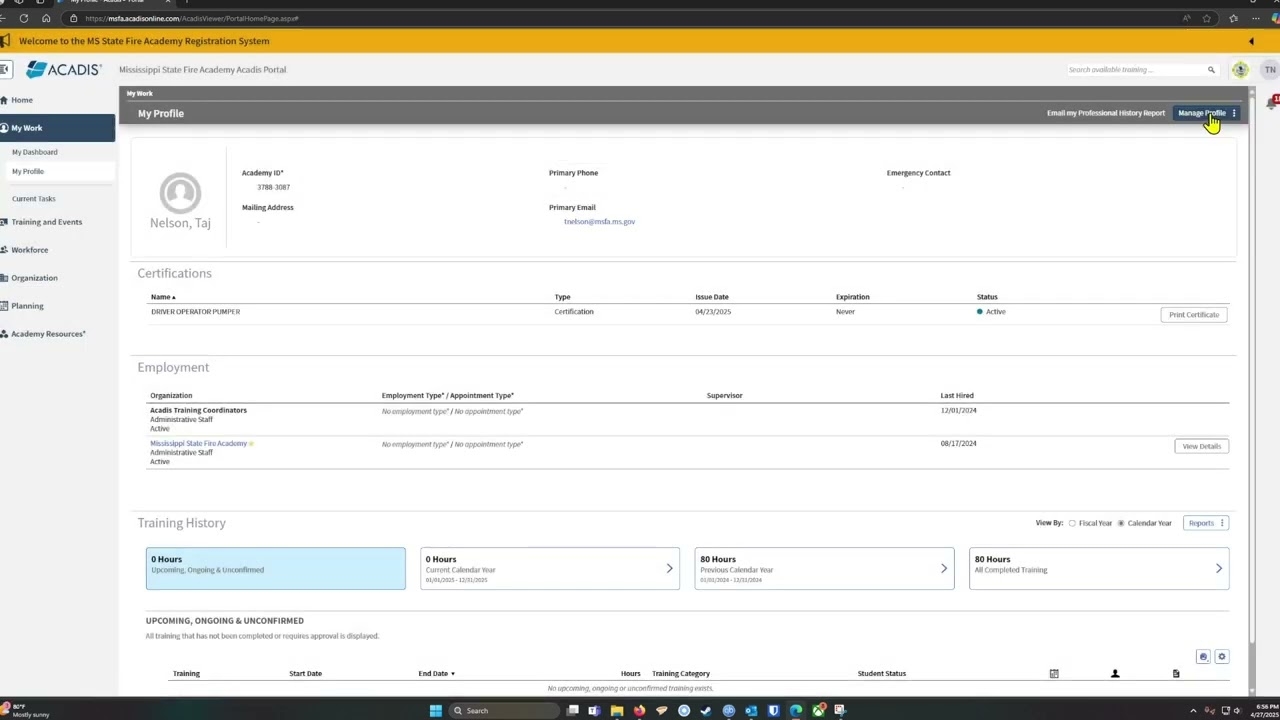Expand Academy Resources in the sidebar

[47, 333]
